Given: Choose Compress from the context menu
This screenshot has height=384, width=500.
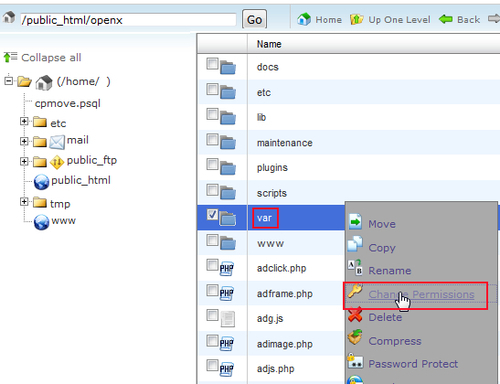Looking at the screenshot, I should pyautogui.click(x=395, y=341).
